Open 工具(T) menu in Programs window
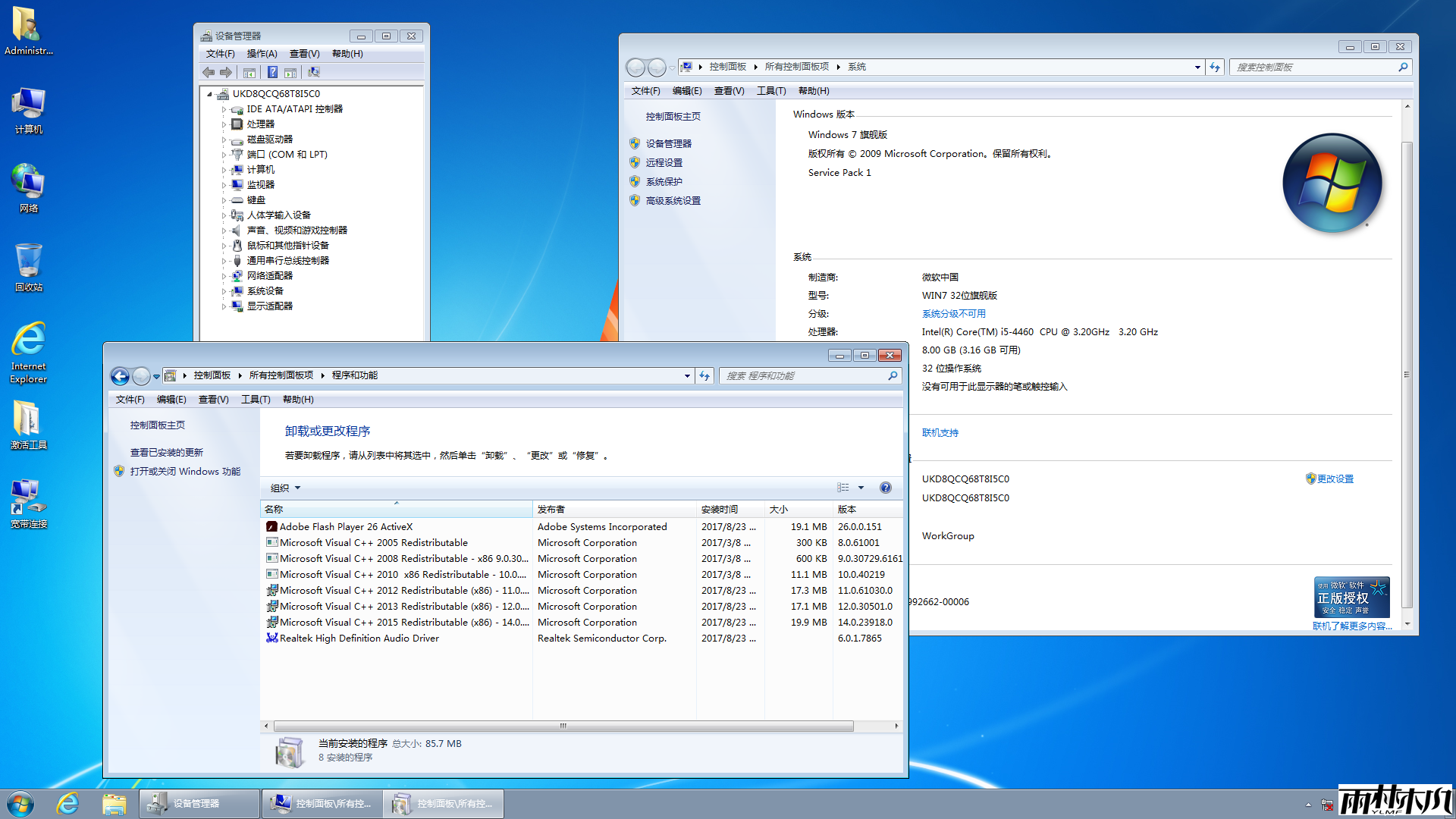The height and width of the screenshot is (819, 1456). pos(256,400)
